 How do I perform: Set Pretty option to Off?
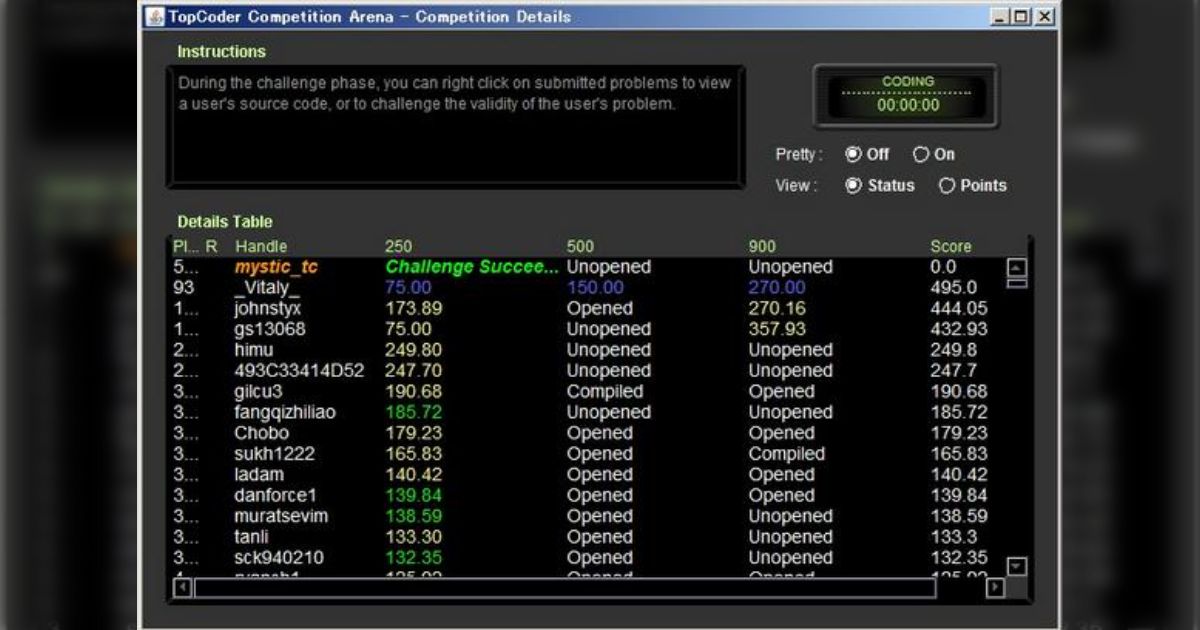(x=853, y=154)
